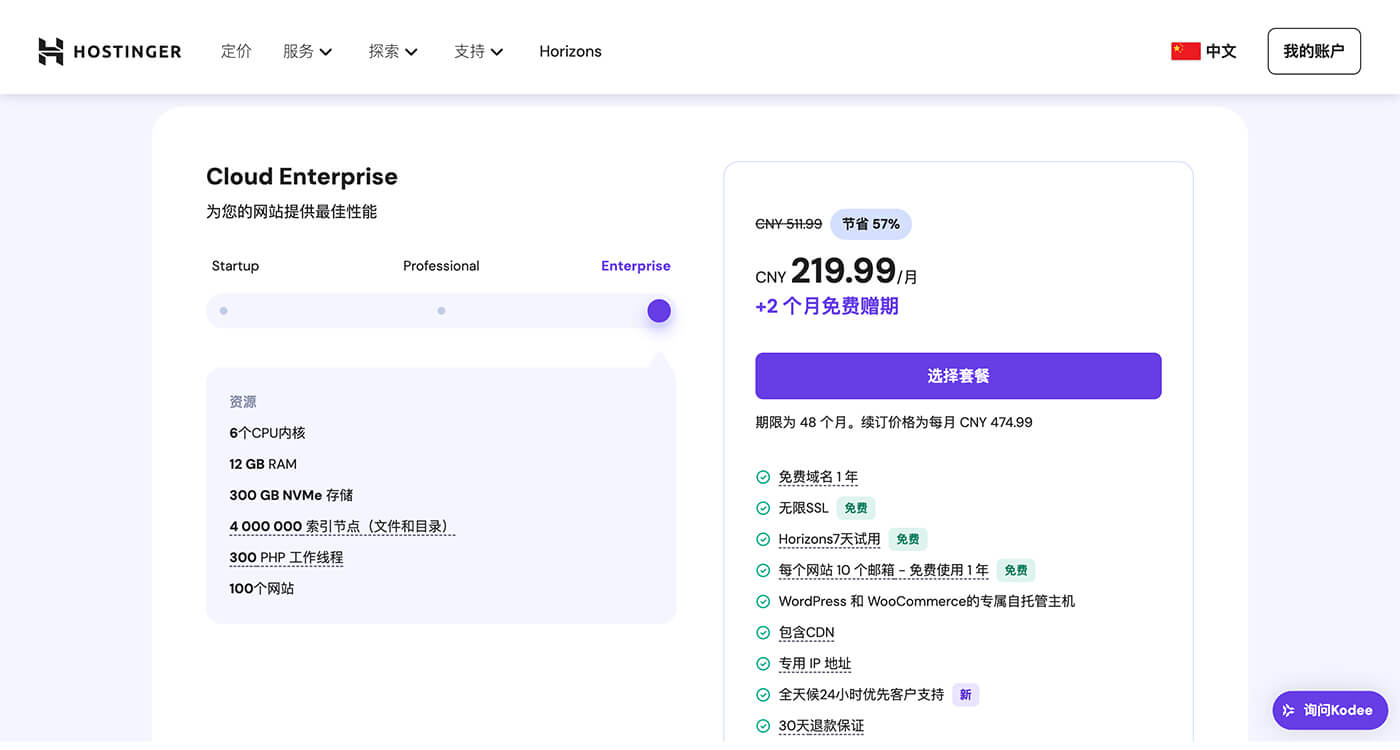Image resolution: width=1400 pixels, height=750 pixels.
Task: Click the Professional dot on the slider
Action: 441,311
